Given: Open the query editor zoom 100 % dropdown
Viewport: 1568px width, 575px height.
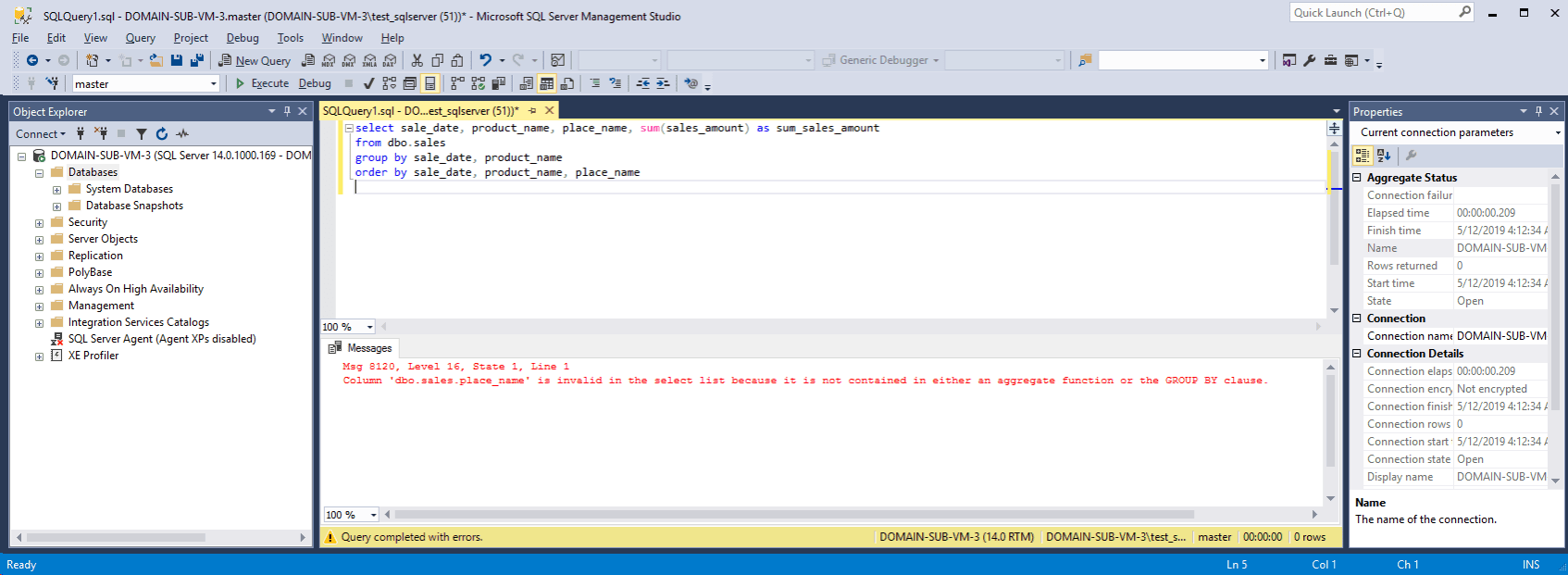Looking at the screenshot, I should 369,327.
